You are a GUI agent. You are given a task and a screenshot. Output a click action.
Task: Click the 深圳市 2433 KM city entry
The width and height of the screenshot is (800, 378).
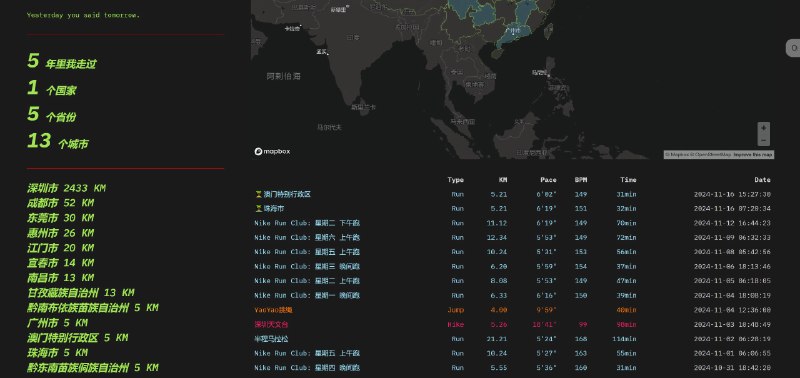click(66, 188)
